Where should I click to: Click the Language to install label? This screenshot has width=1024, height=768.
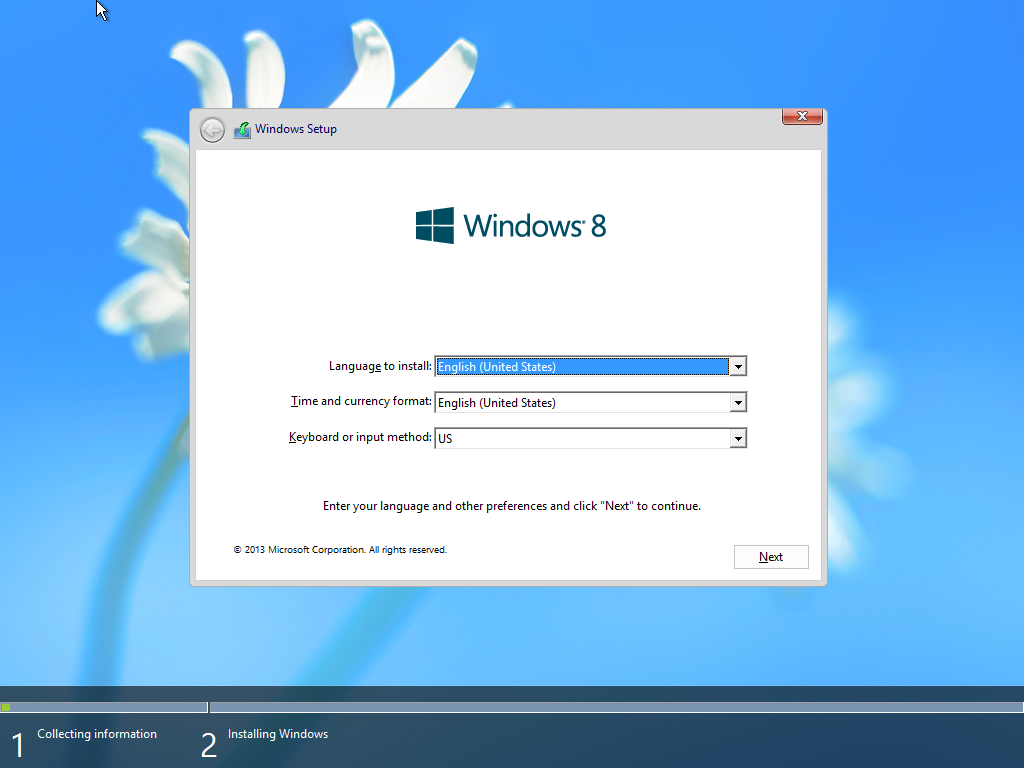point(380,366)
